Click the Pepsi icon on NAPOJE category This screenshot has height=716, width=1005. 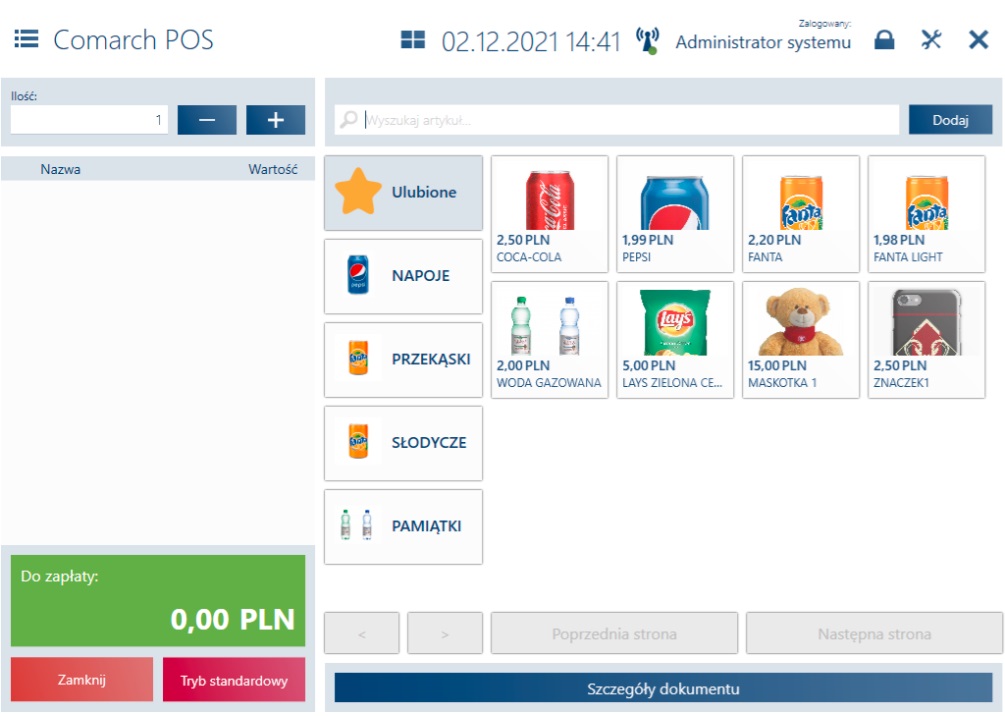(357, 276)
